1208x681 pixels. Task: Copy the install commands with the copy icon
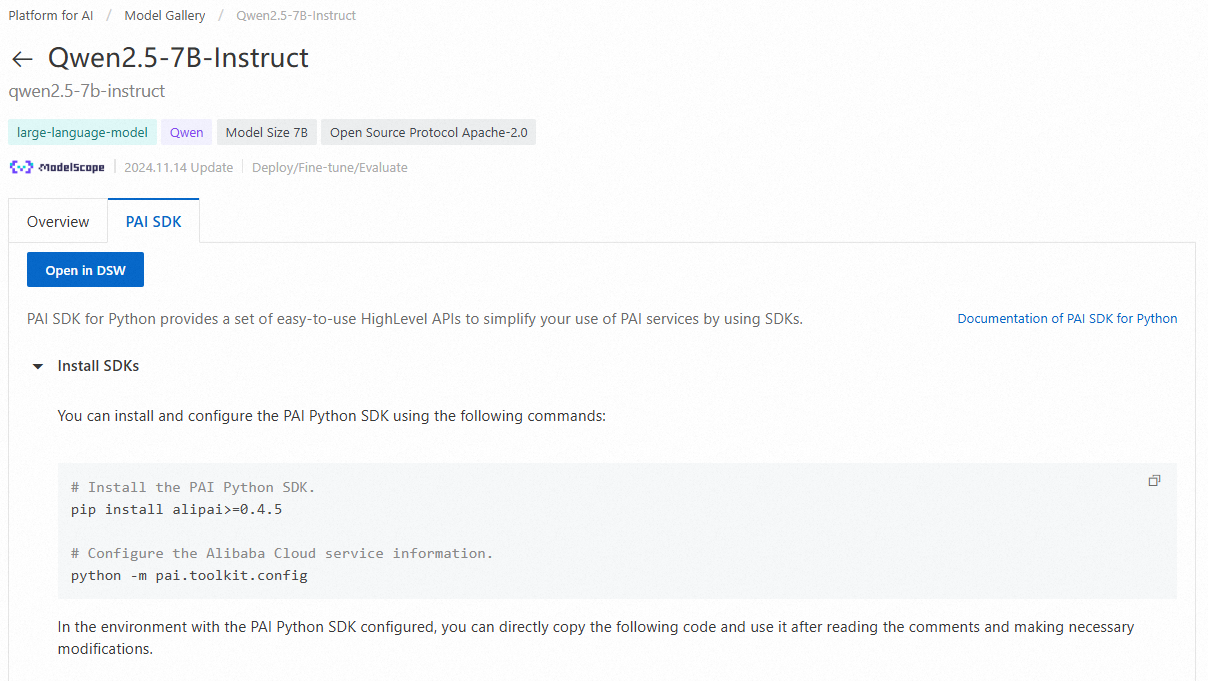coord(1154,481)
